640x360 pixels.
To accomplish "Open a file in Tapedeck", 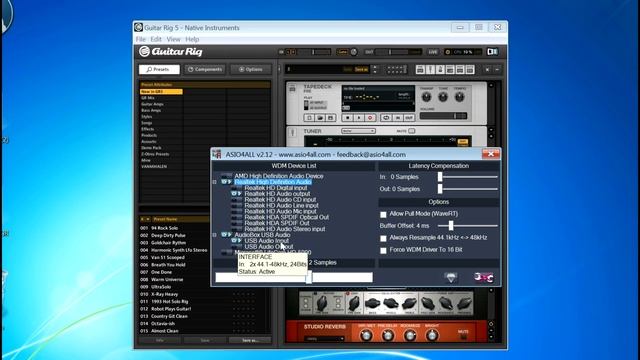I will coord(320,118).
